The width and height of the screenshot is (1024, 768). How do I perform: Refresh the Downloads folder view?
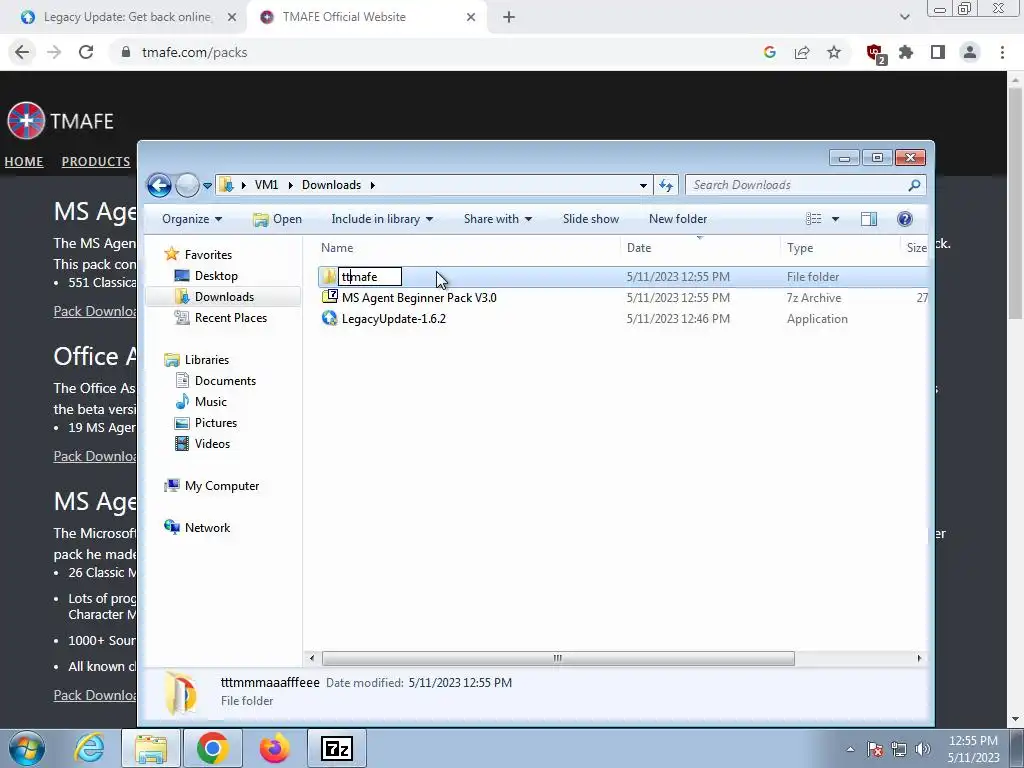point(666,185)
